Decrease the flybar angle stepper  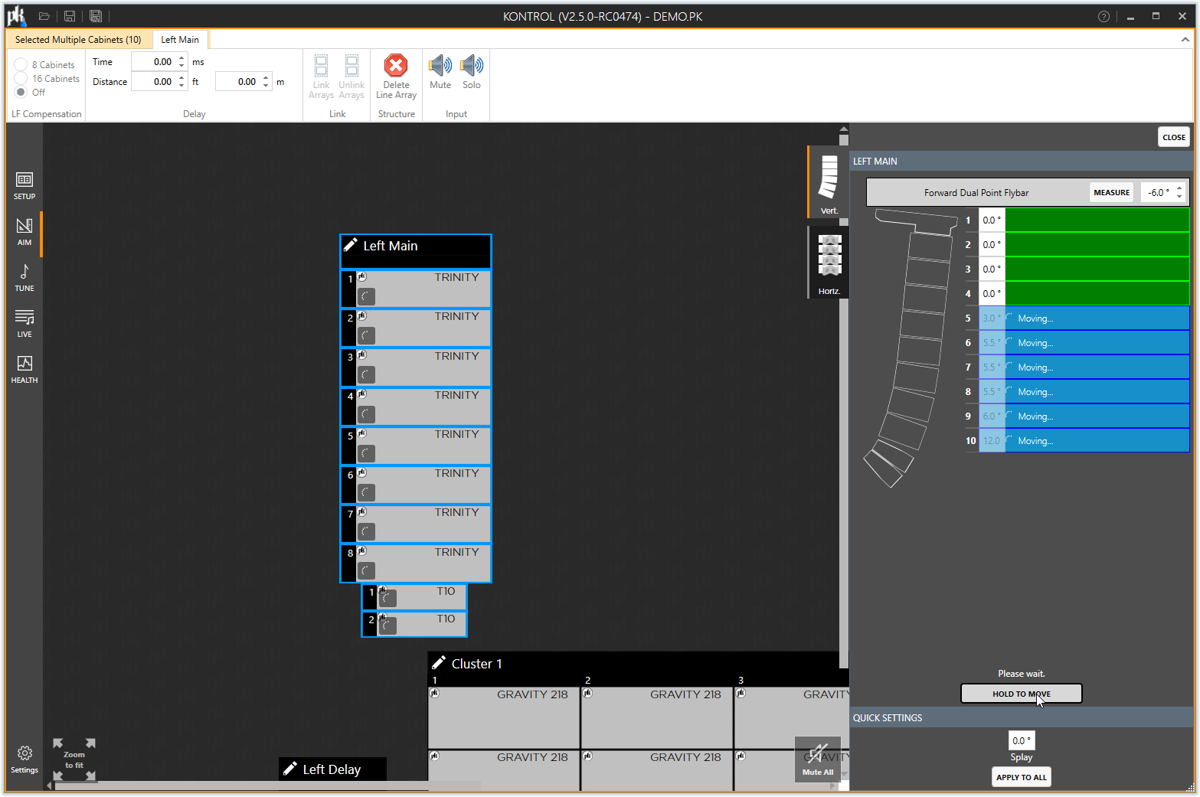coord(1180,197)
